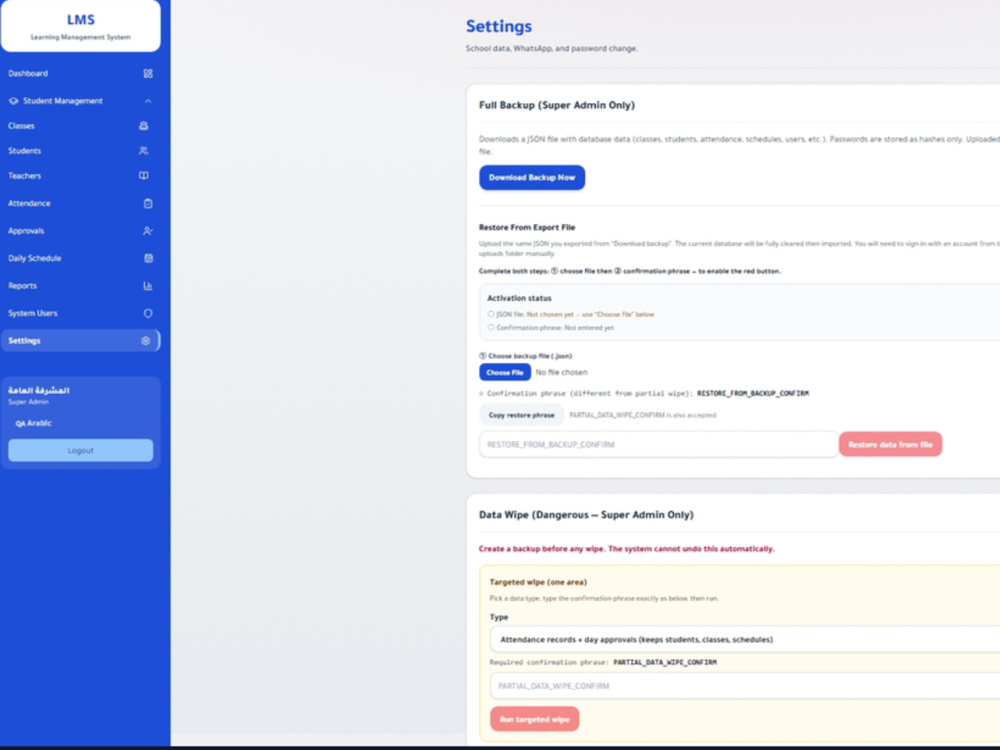Click the Attendance clipboard icon
Viewport: 1000px width, 750px height.
(148, 203)
